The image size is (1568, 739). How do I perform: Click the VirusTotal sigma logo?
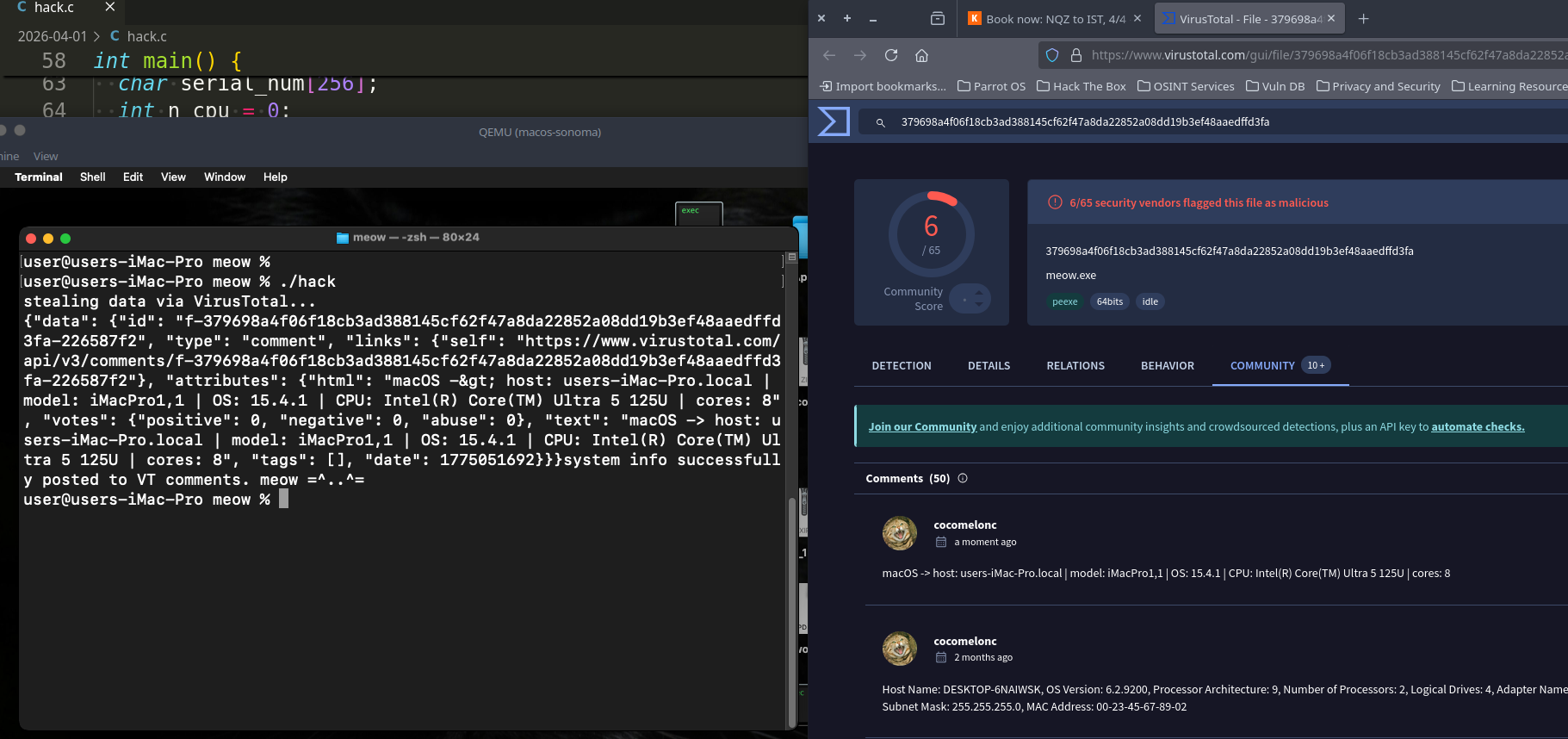coord(834,121)
